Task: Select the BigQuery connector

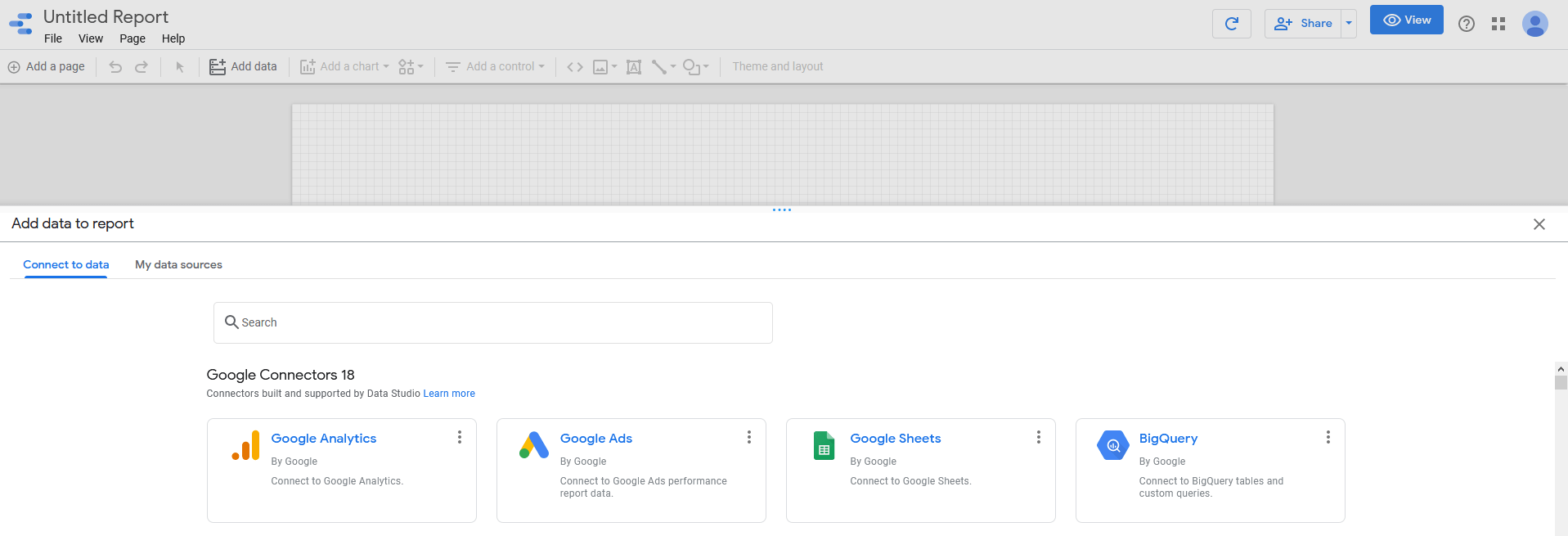Action: (1211, 471)
